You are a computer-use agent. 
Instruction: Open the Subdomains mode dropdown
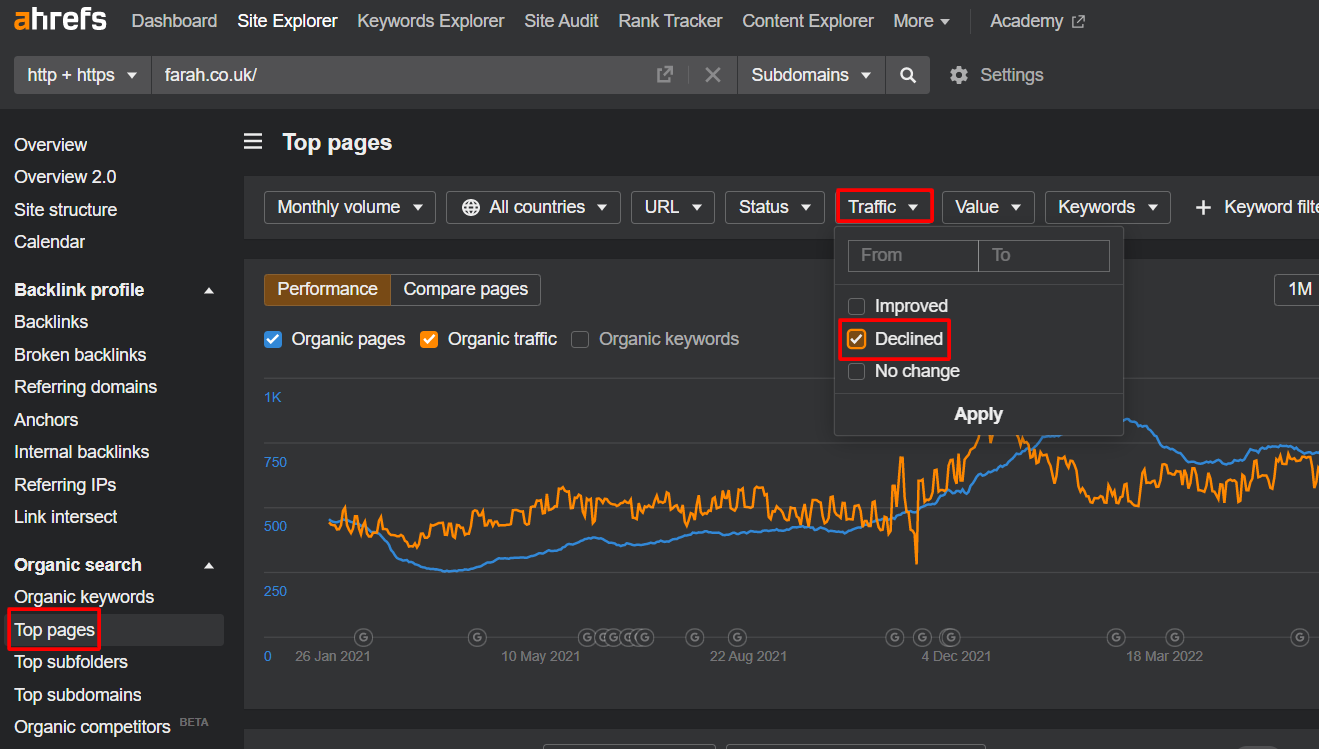(811, 75)
